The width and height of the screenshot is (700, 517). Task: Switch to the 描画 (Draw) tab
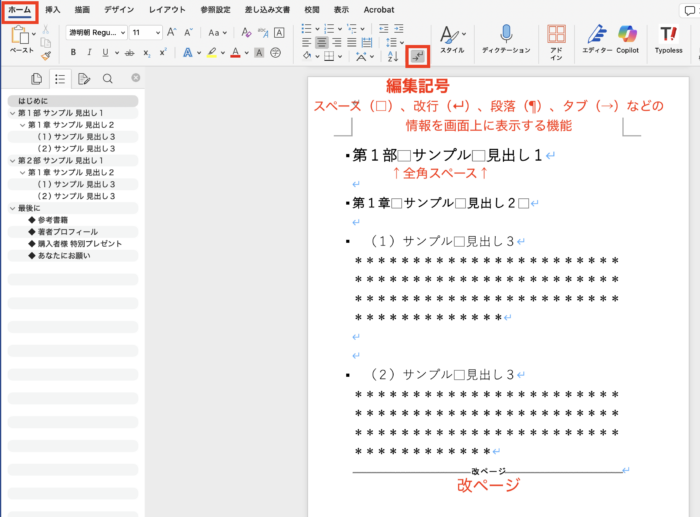82,9
